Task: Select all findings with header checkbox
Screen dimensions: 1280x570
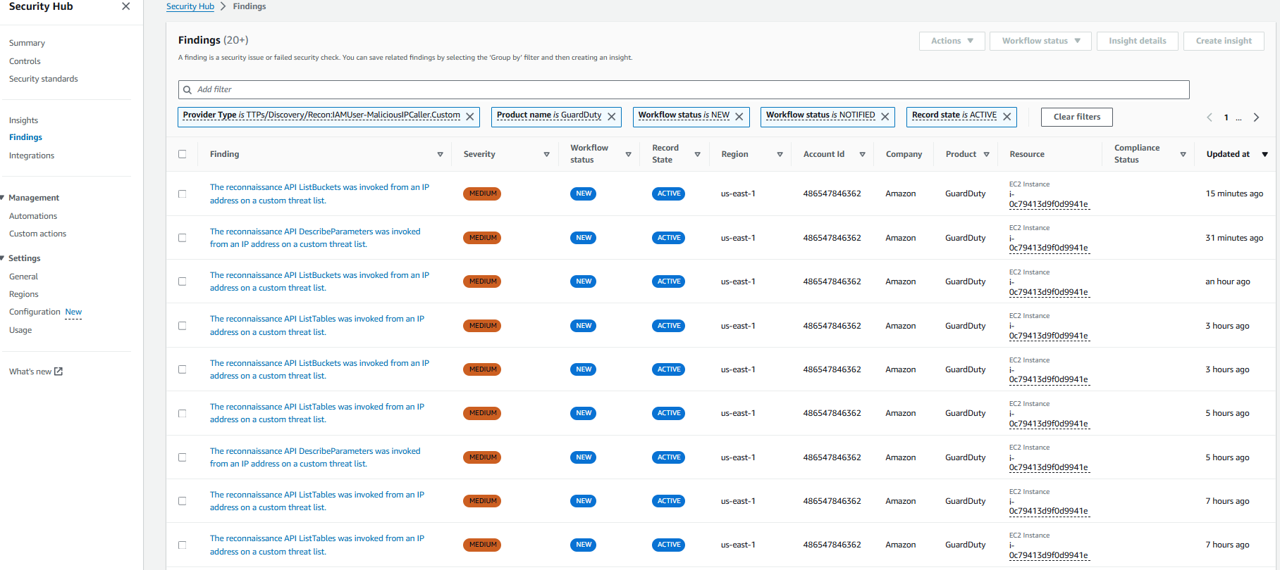Action: coord(182,154)
